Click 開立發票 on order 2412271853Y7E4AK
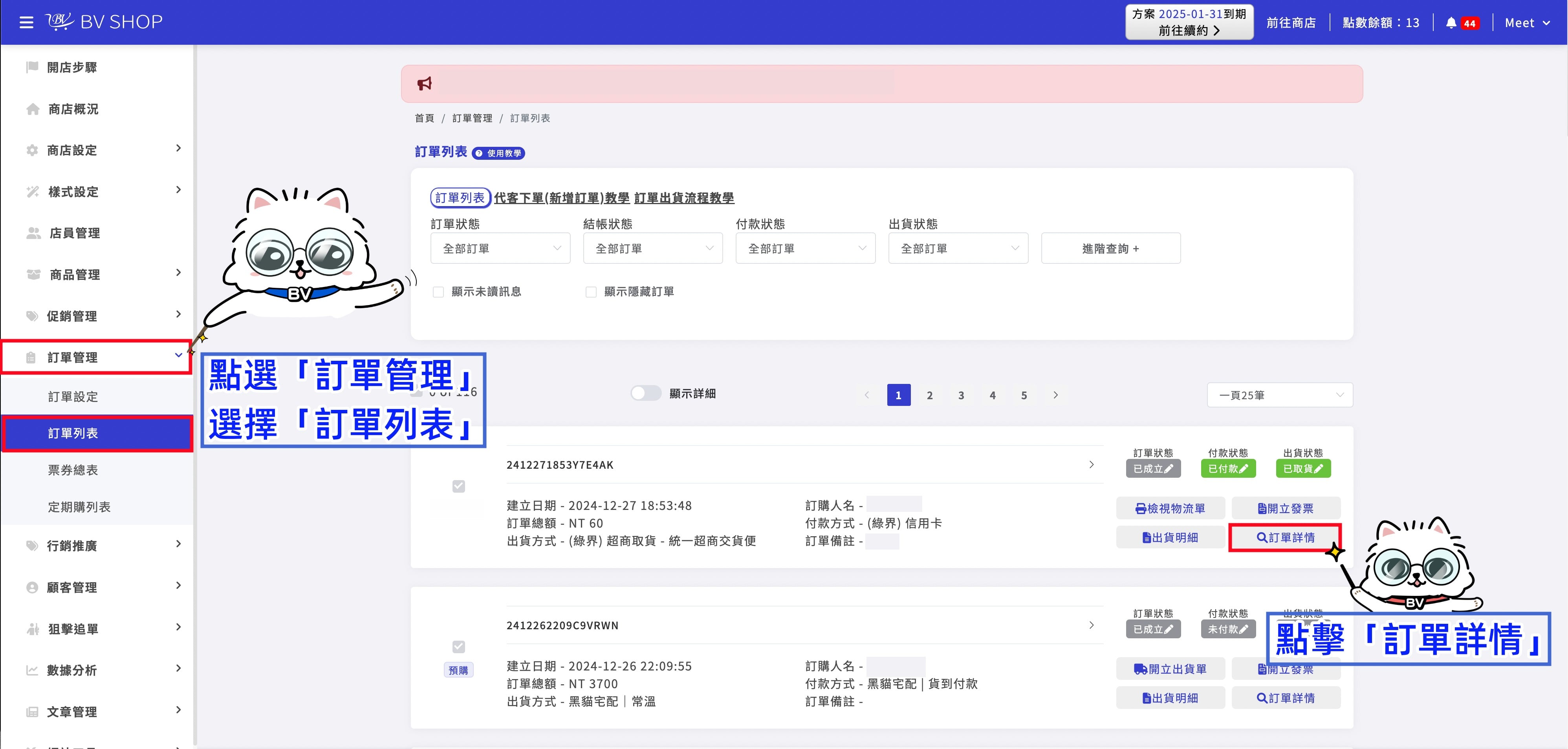 [x=1286, y=508]
